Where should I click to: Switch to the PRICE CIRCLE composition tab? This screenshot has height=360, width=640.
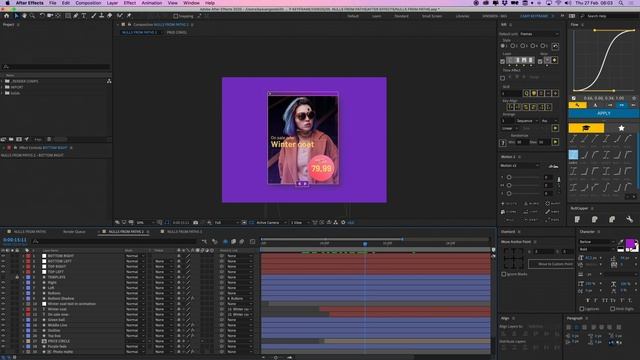point(176,32)
